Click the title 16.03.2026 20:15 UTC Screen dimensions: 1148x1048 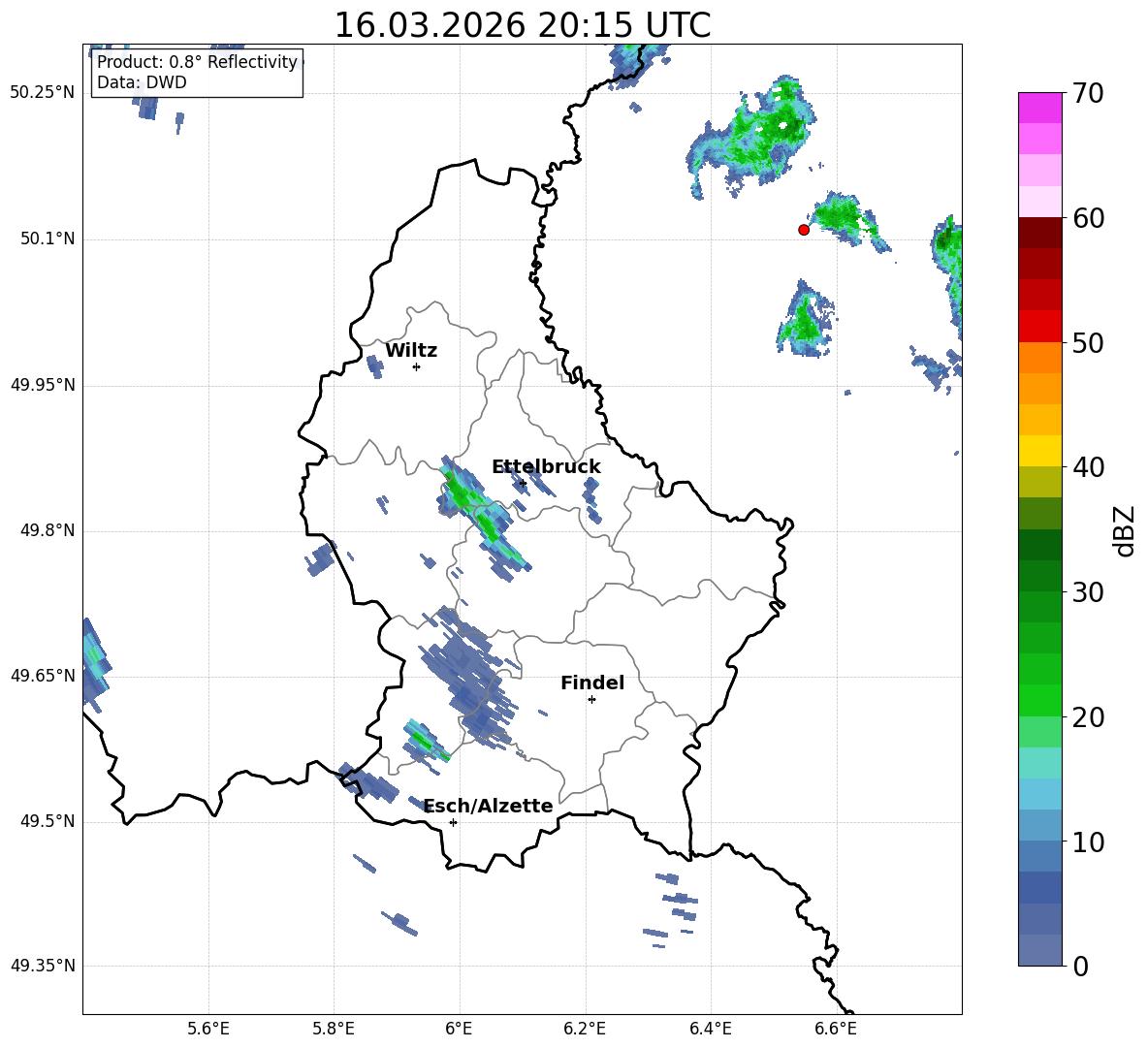point(522,25)
